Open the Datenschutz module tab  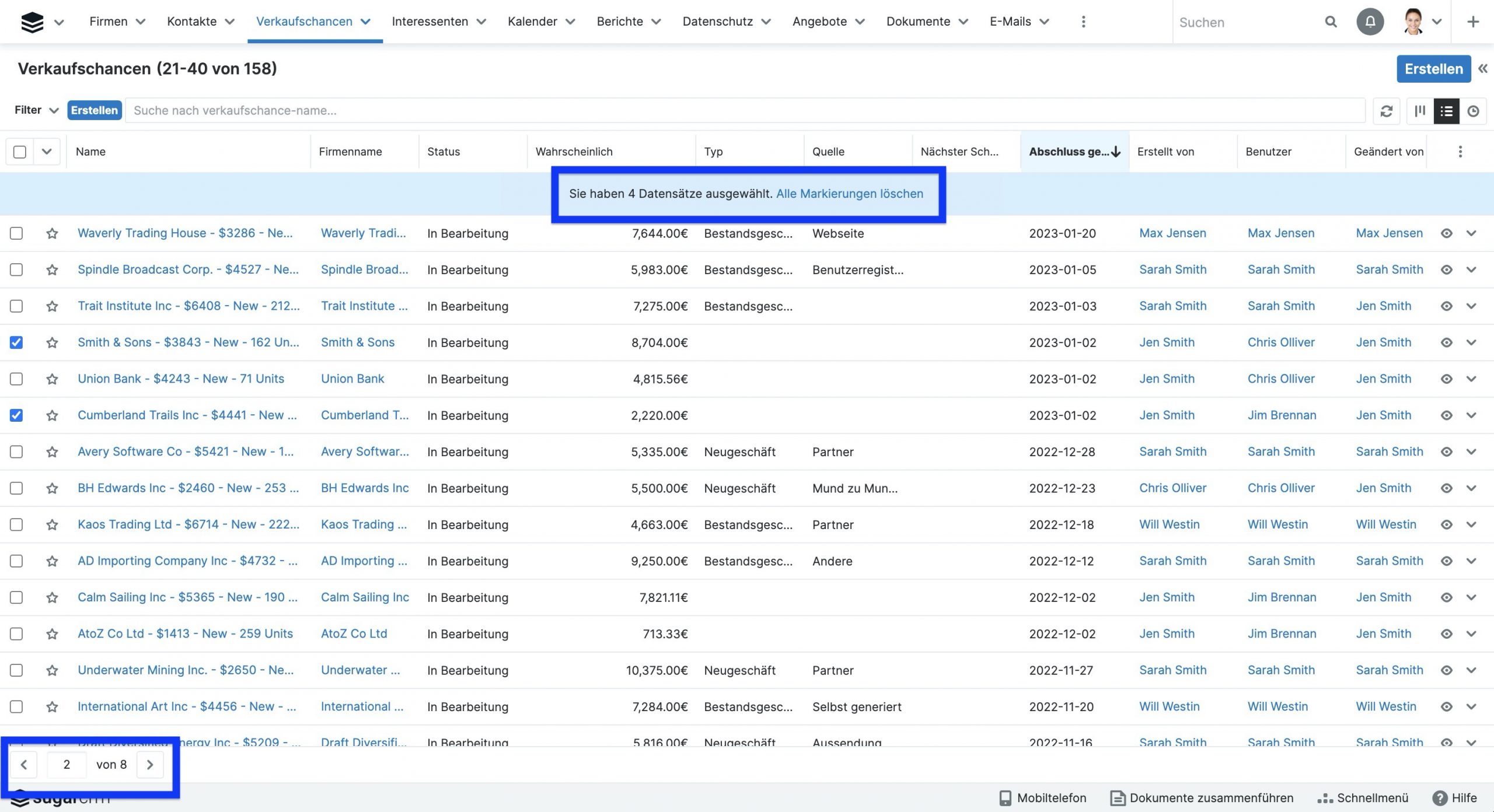(718, 22)
